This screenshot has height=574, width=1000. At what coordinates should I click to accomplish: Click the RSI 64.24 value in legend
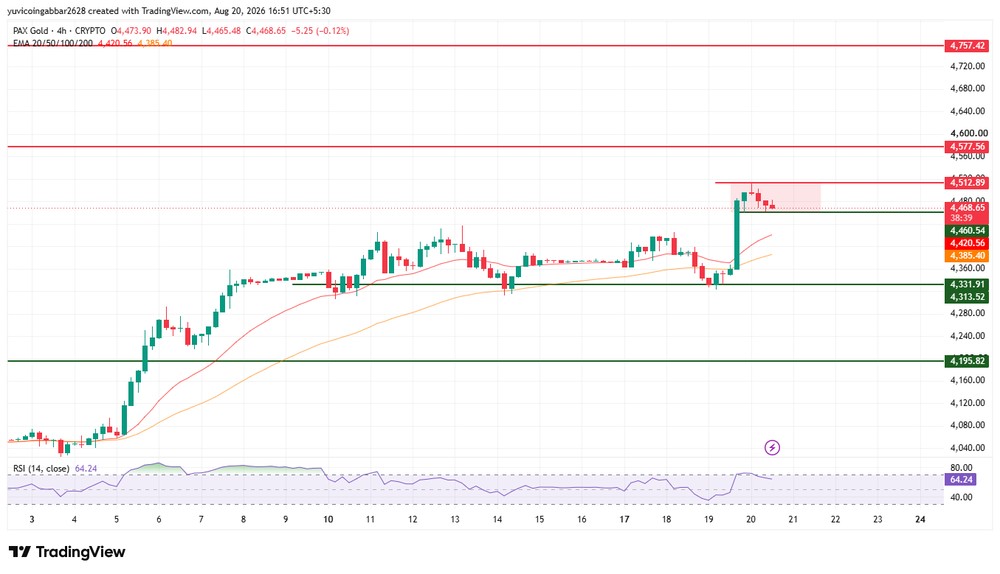tap(86, 469)
